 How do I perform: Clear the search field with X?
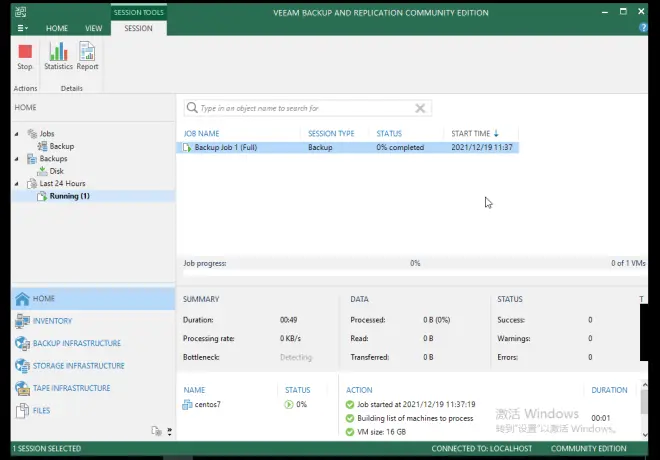[x=420, y=108]
